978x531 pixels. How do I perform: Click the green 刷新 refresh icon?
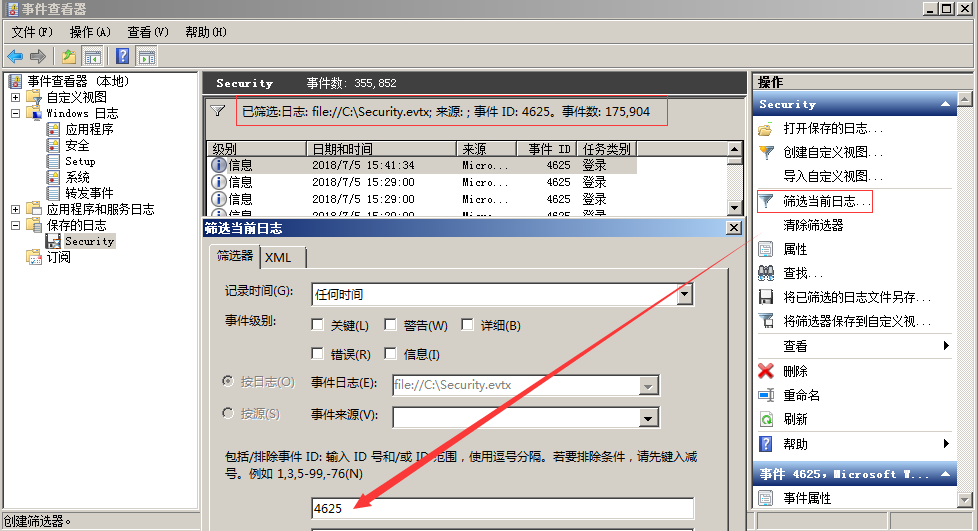[x=766, y=420]
